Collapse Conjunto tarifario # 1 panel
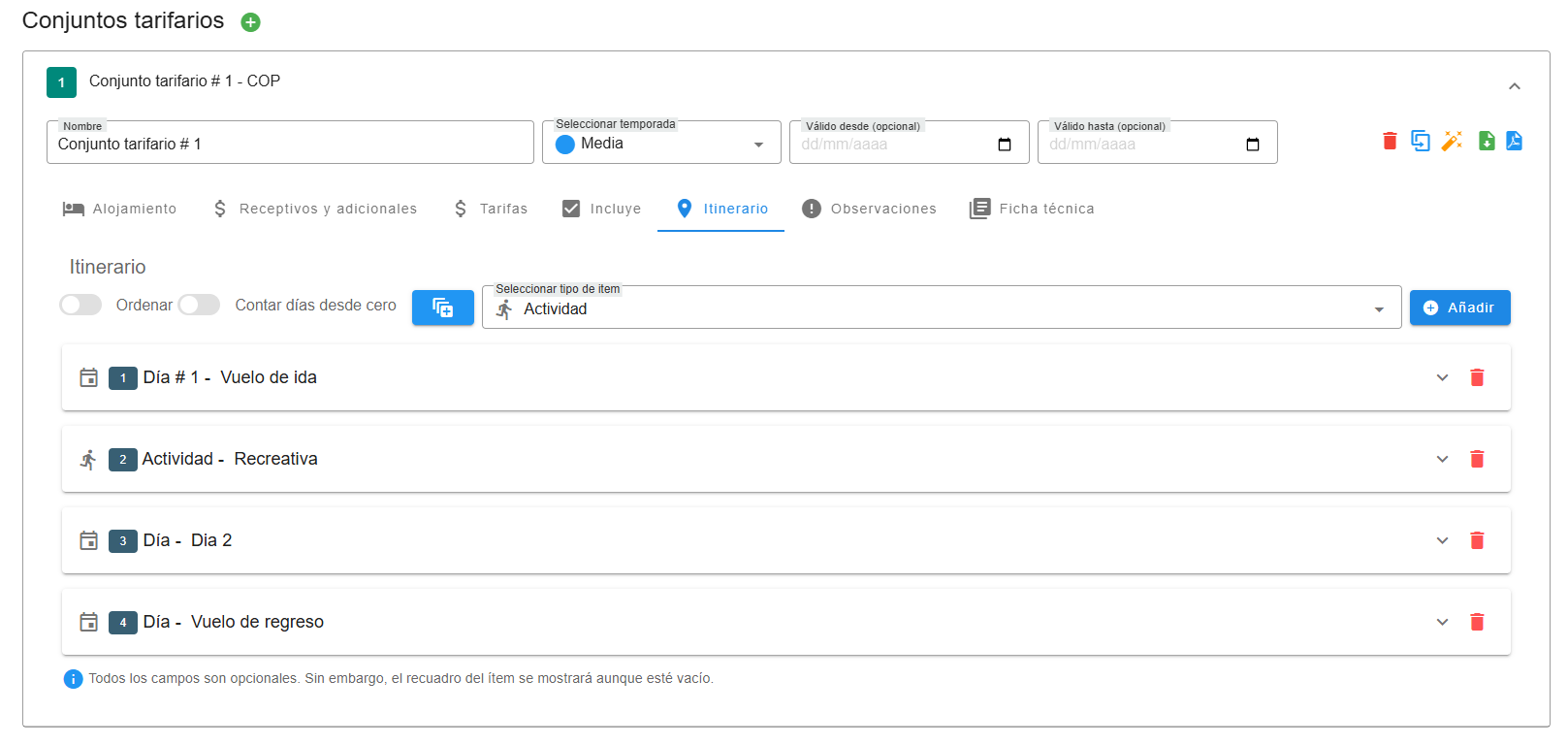 pos(1514,86)
